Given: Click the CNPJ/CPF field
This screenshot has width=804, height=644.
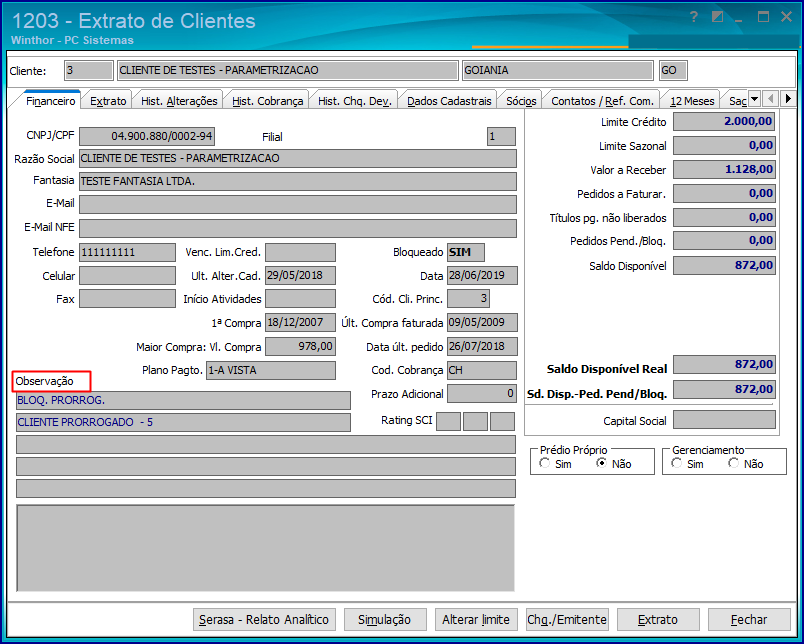Looking at the screenshot, I should [x=147, y=136].
